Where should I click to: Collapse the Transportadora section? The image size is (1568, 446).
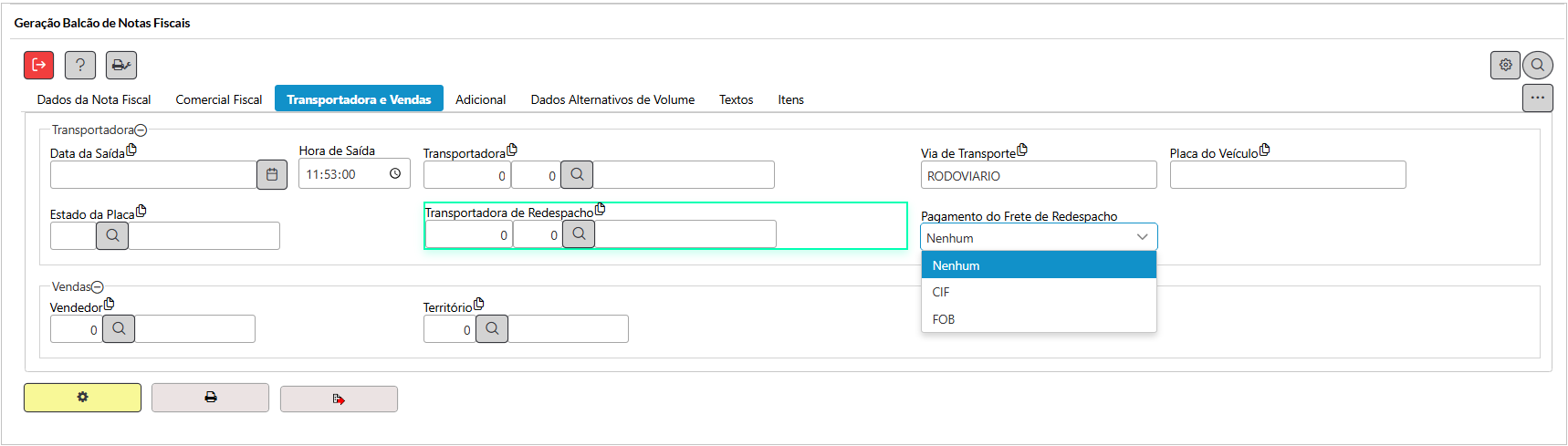141,130
